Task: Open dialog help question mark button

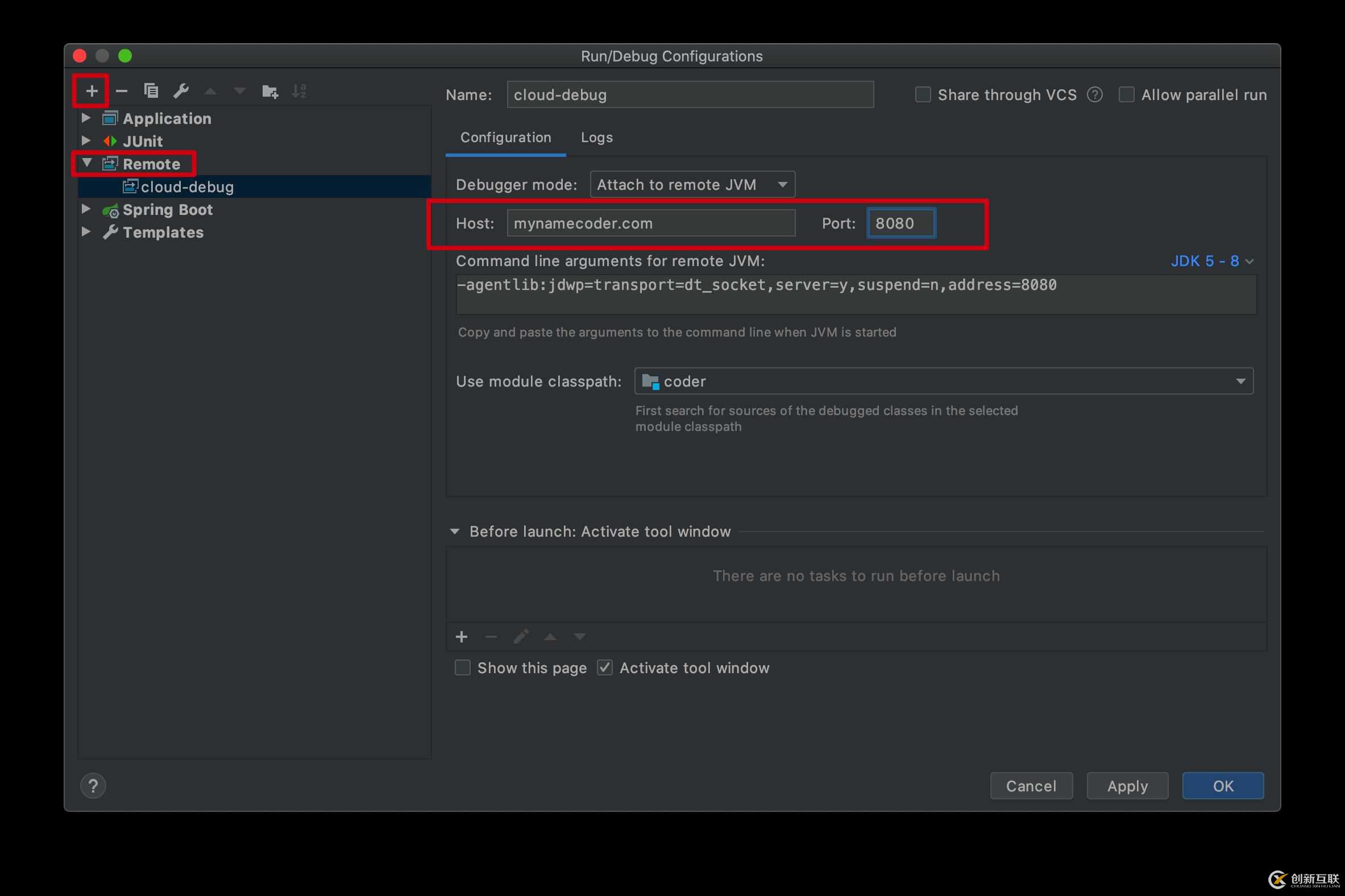Action: [x=93, y=786]
